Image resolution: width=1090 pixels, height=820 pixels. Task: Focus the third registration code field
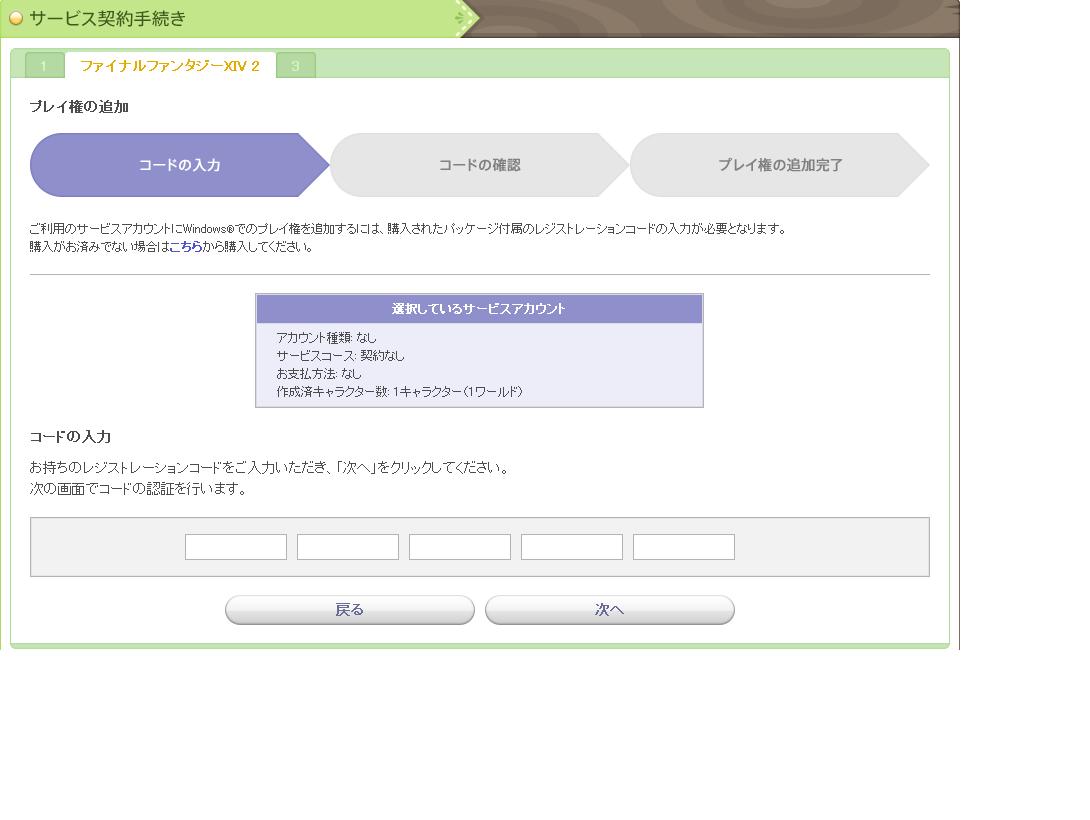pyautogui.click(x=459, y=547)
